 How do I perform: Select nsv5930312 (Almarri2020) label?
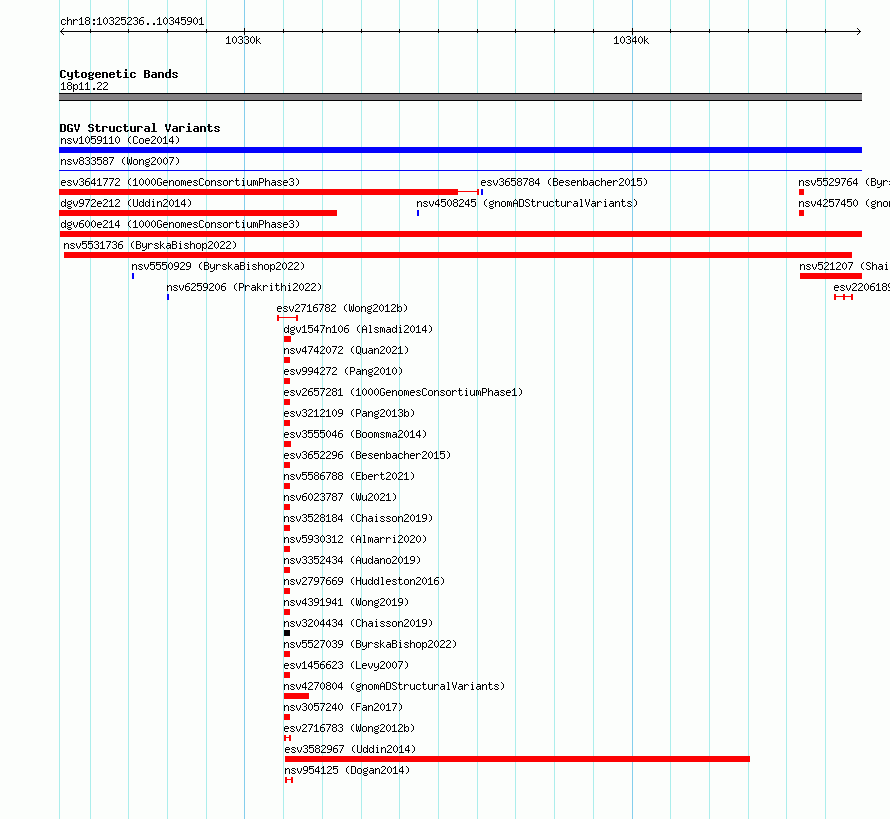[x=355, y=539]
